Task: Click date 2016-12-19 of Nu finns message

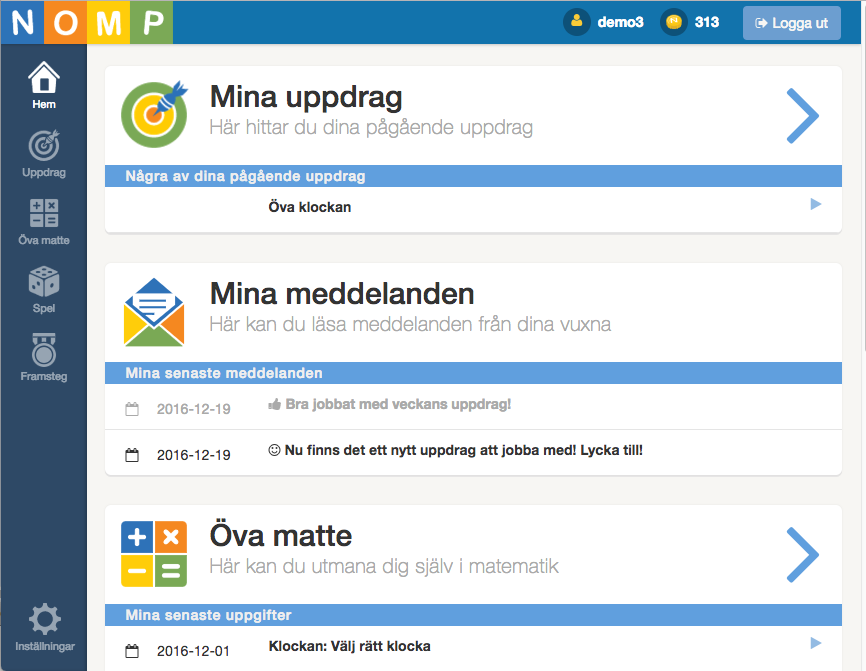Action: click(193, 455)
